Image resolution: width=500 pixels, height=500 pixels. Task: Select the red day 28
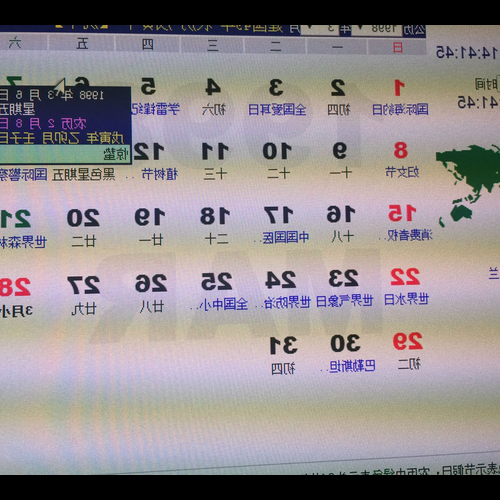point(15,287)
